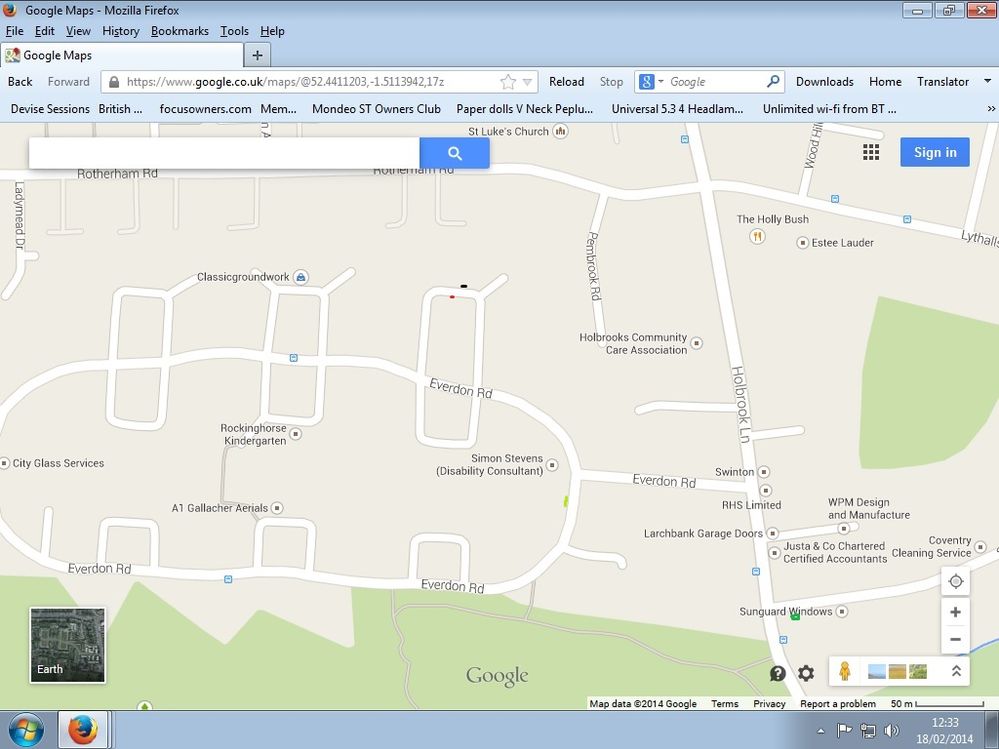Select the Simon Stevens place marker

click(x=552, y=465)
